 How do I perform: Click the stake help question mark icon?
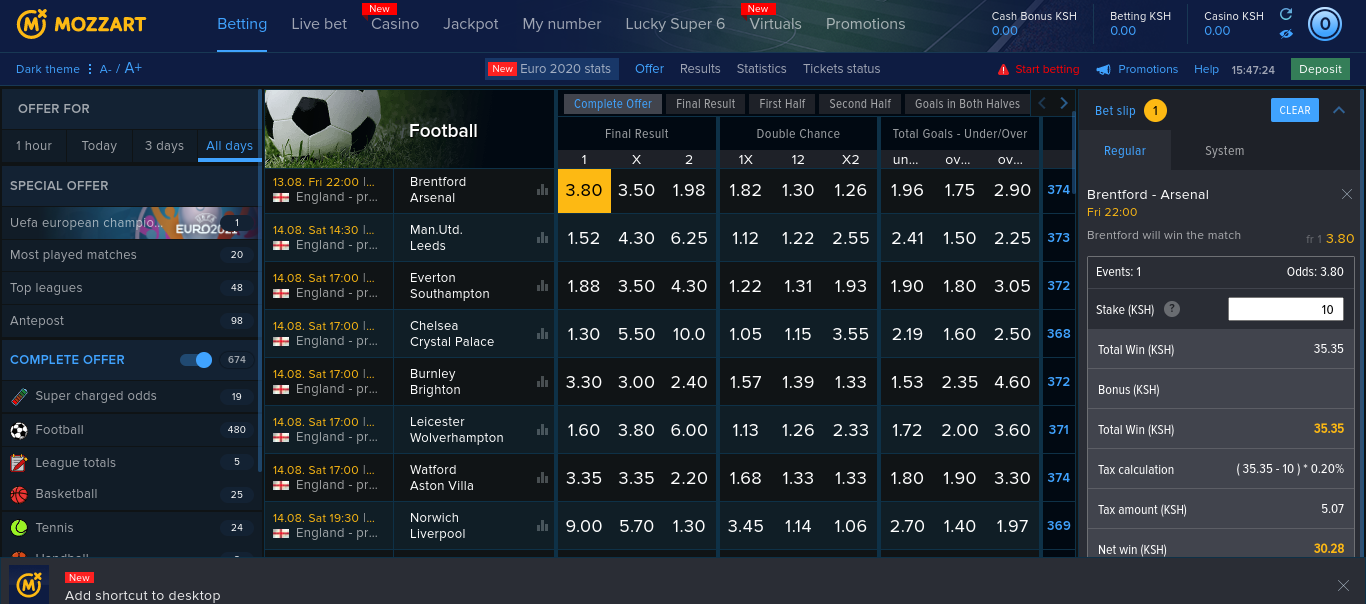[x=1172, y=310]
